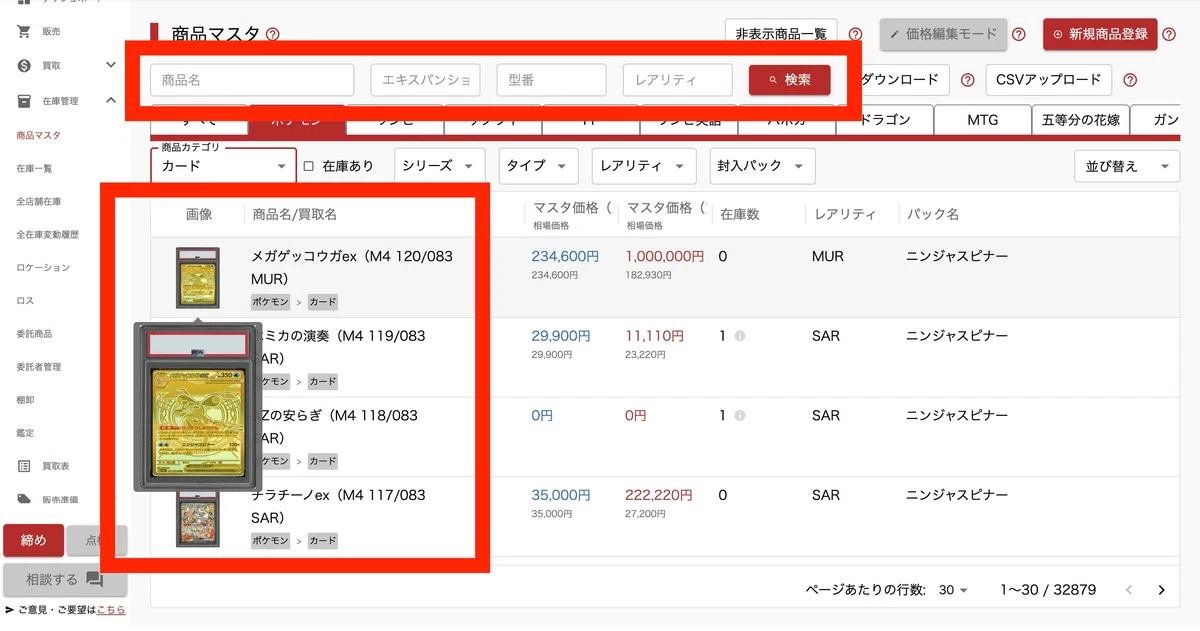The height and width of the screenshot is (631, 1200).
Task: Collapse the 在庫管理 sidebar section
Action: click(x=111, y=100)
